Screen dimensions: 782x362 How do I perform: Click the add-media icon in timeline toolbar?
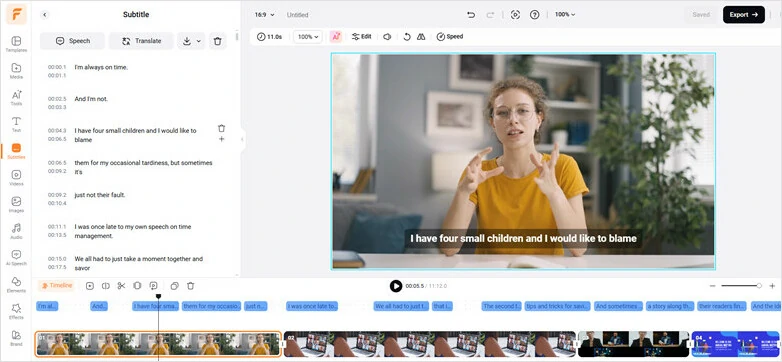pos(90,286)
